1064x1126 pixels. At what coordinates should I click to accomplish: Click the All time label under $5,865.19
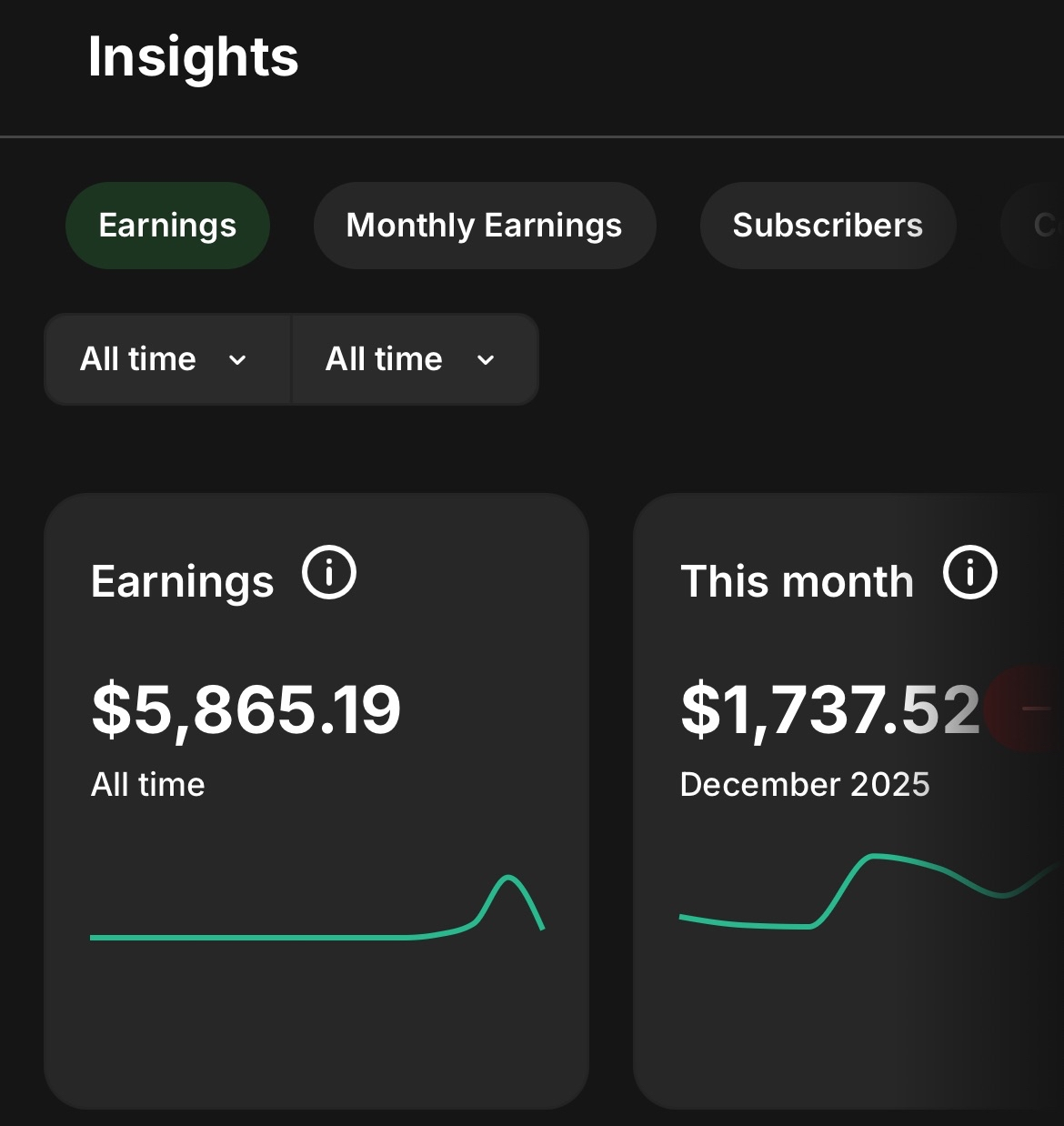pos(147,784)
